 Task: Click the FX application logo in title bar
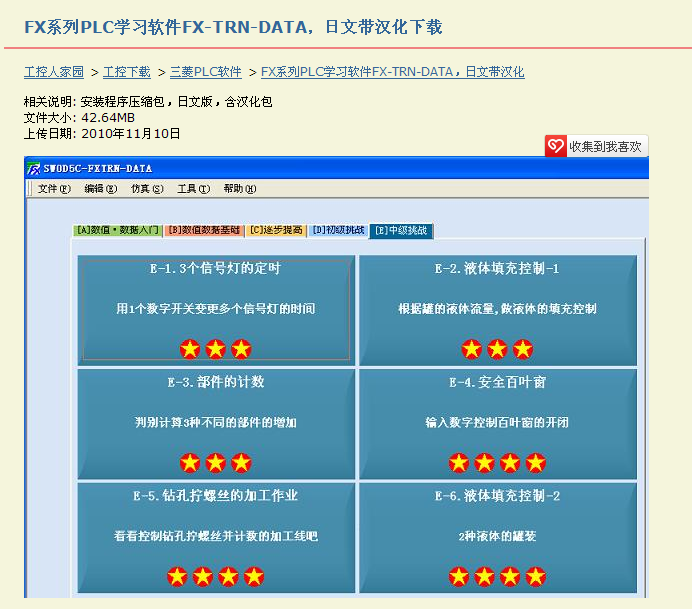[x=34, y=169]
